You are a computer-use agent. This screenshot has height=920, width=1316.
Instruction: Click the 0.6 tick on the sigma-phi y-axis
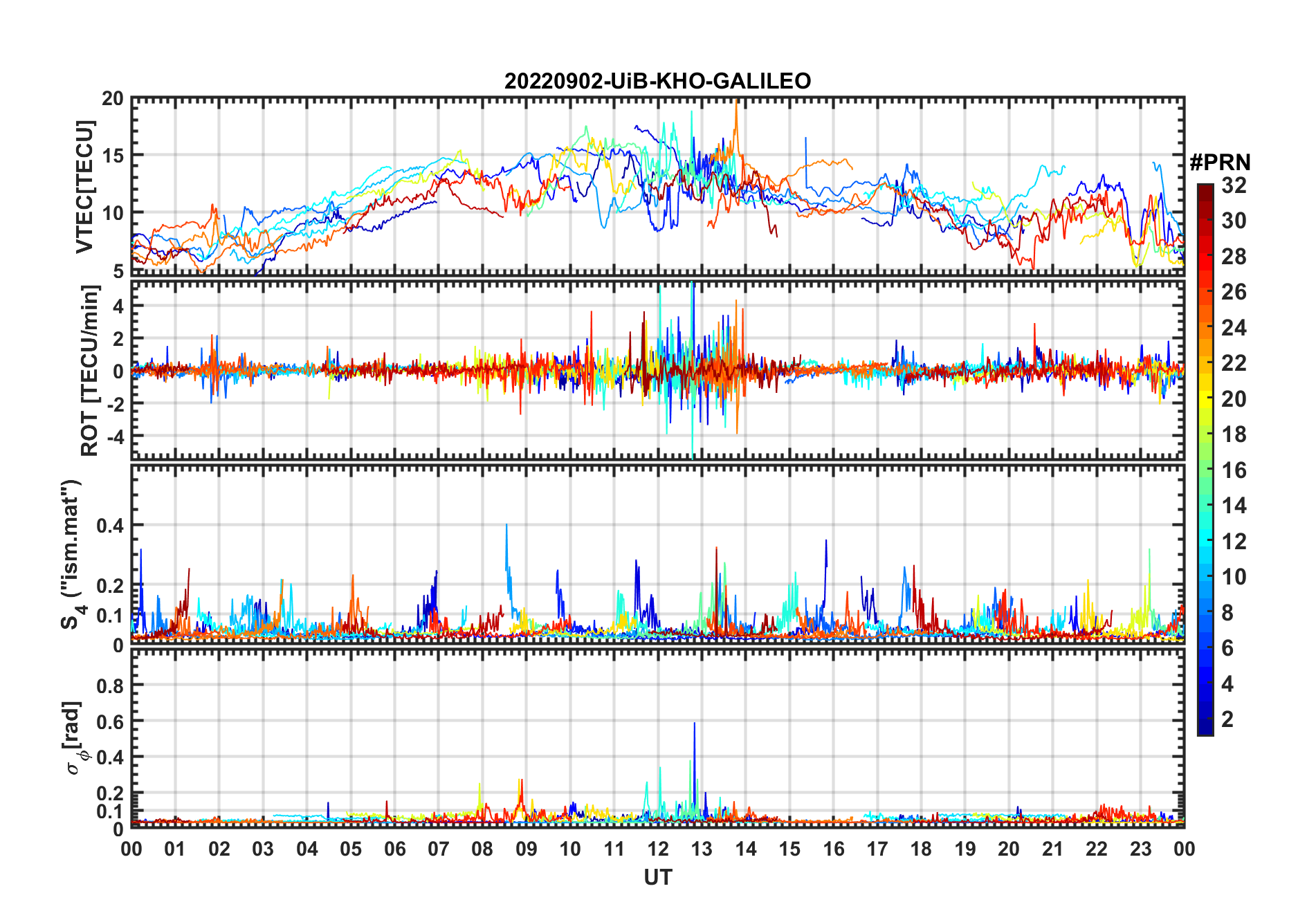(110, 721)
